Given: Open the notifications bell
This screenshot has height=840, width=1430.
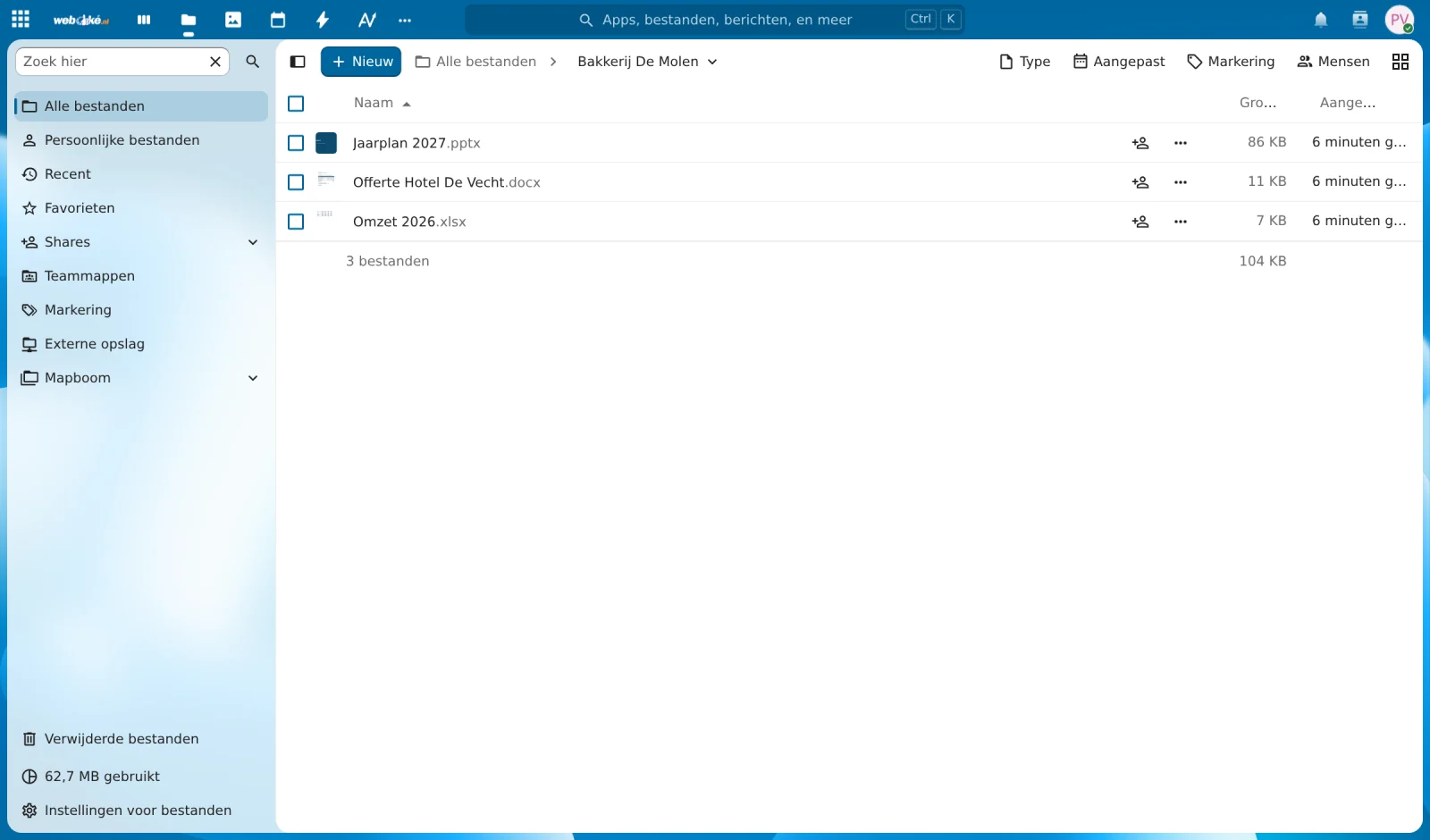Looking at the screenshot, I should [x=1321, y=20].
